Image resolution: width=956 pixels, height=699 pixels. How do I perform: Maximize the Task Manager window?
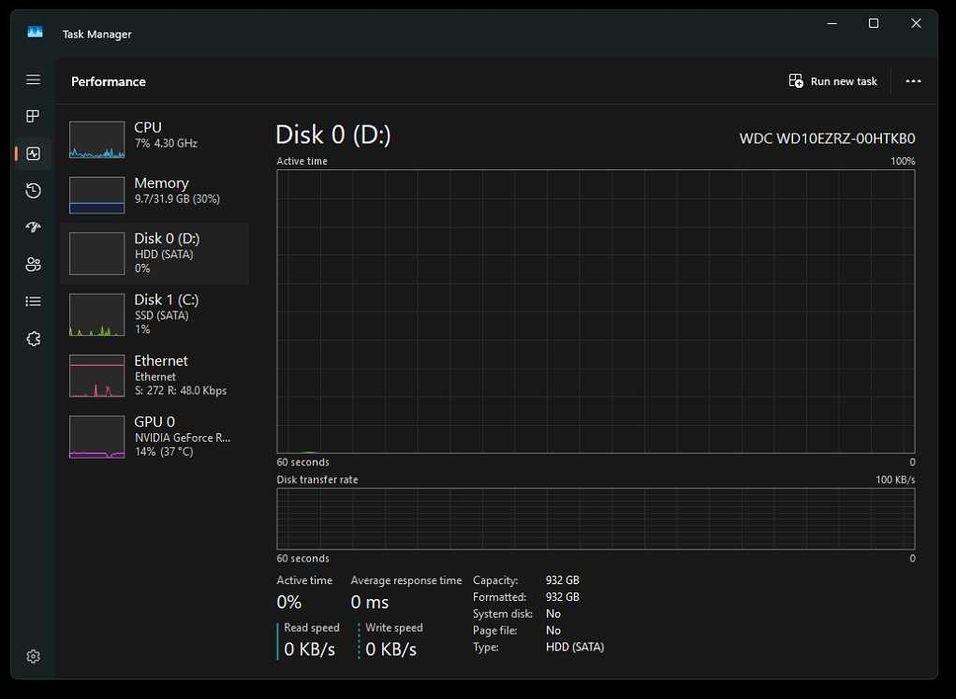click(873, 24)
